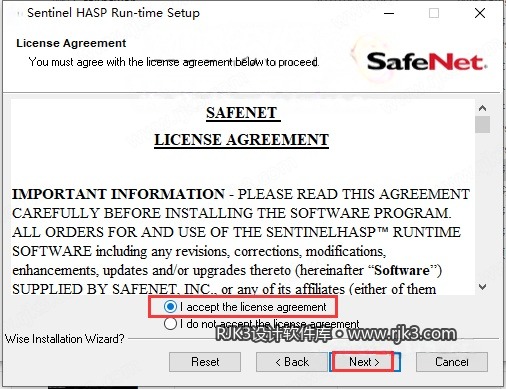This screenshot has width=506, height=389.
Task: Cancel the Sentinel HASP setup
Action: [452, 362]
